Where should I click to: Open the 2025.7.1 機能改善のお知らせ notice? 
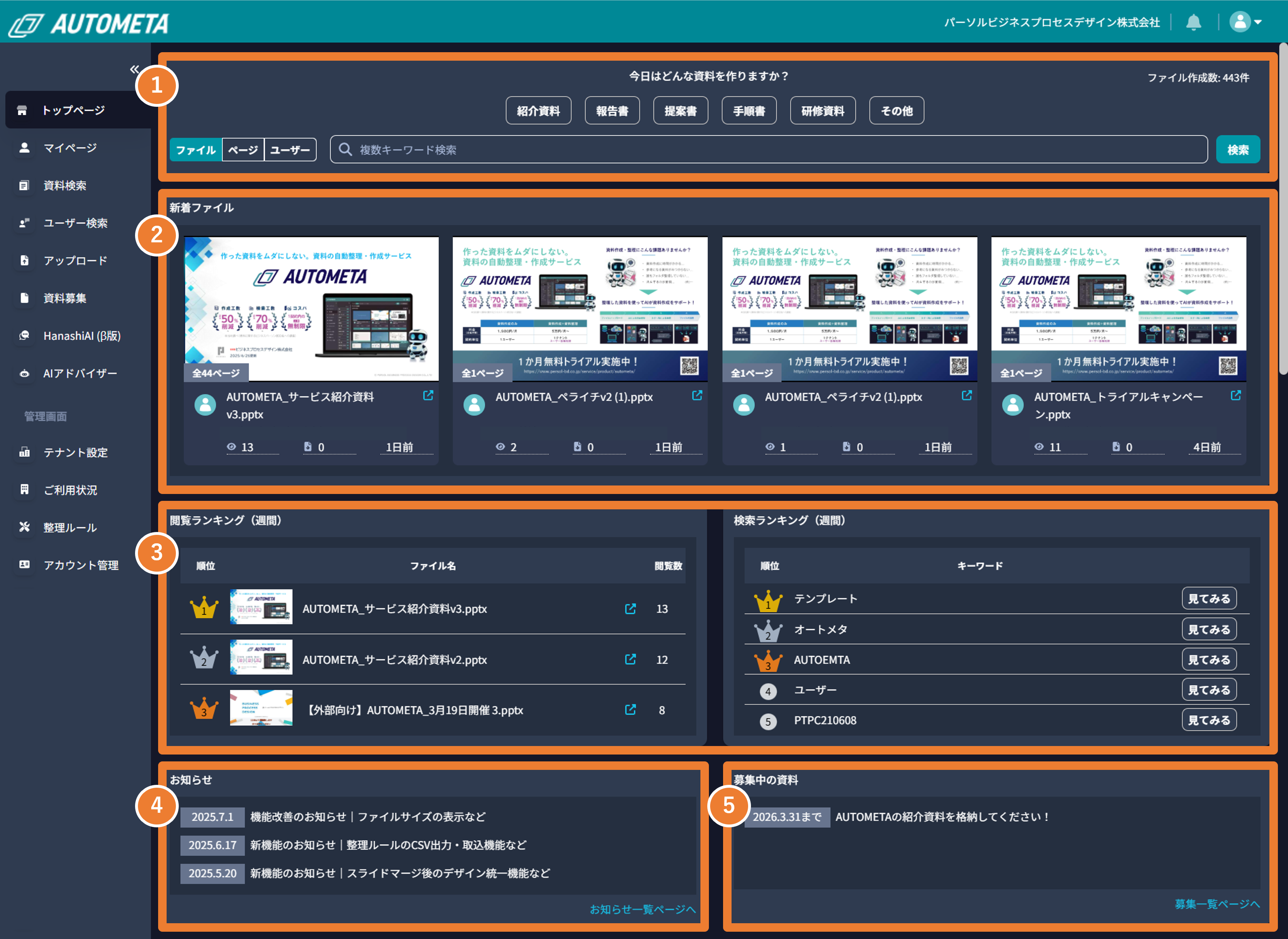pos(367,817)
